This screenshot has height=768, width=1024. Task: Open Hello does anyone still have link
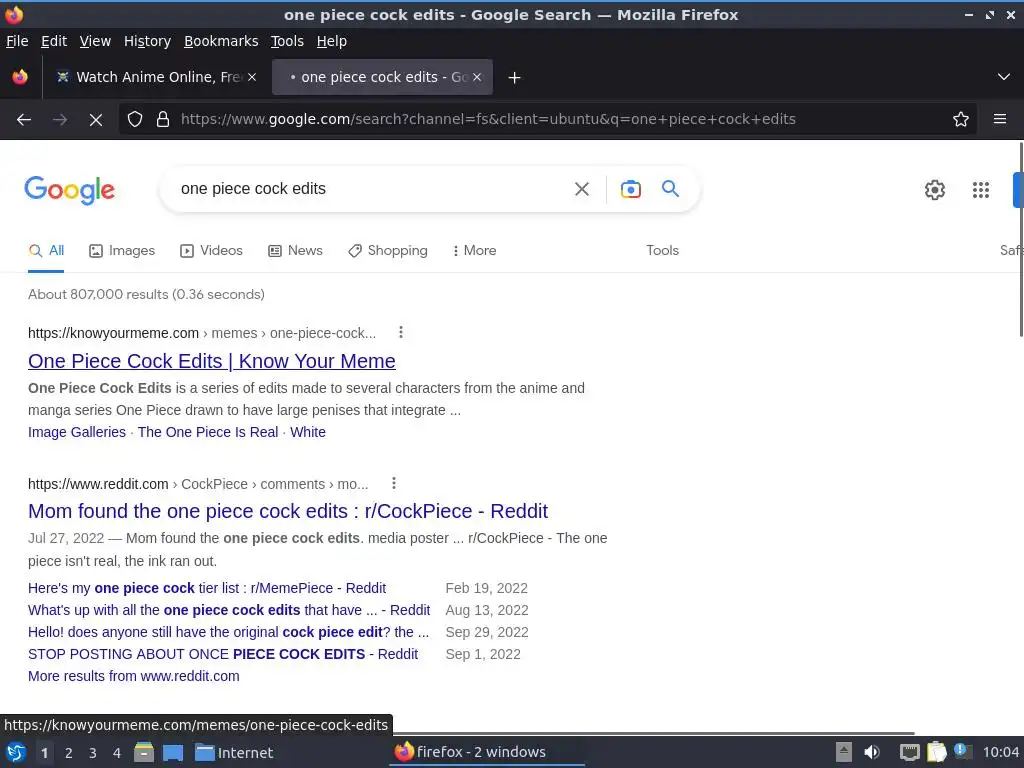click(229, 633)
